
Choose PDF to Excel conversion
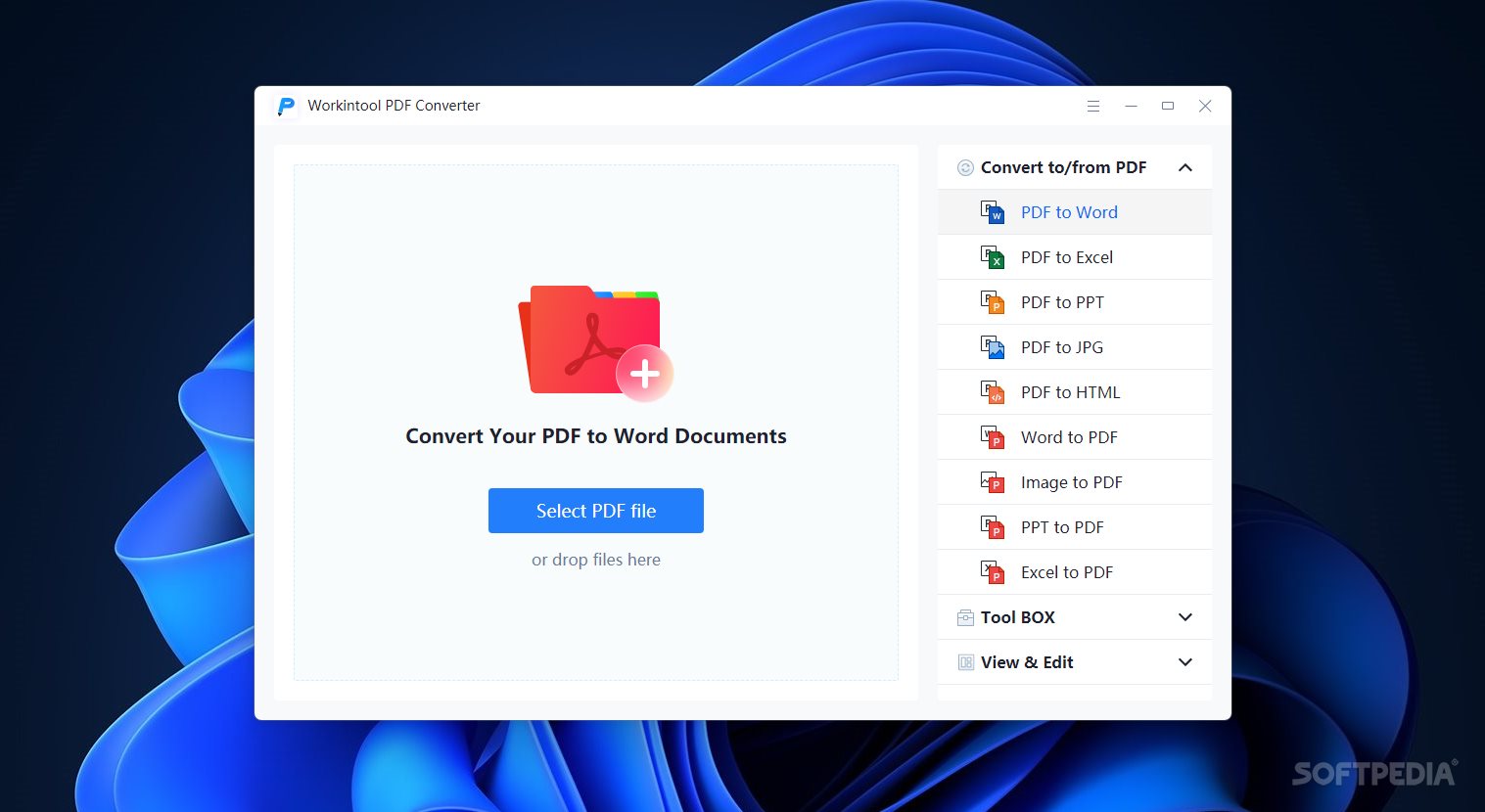(x=1075, y=257)
